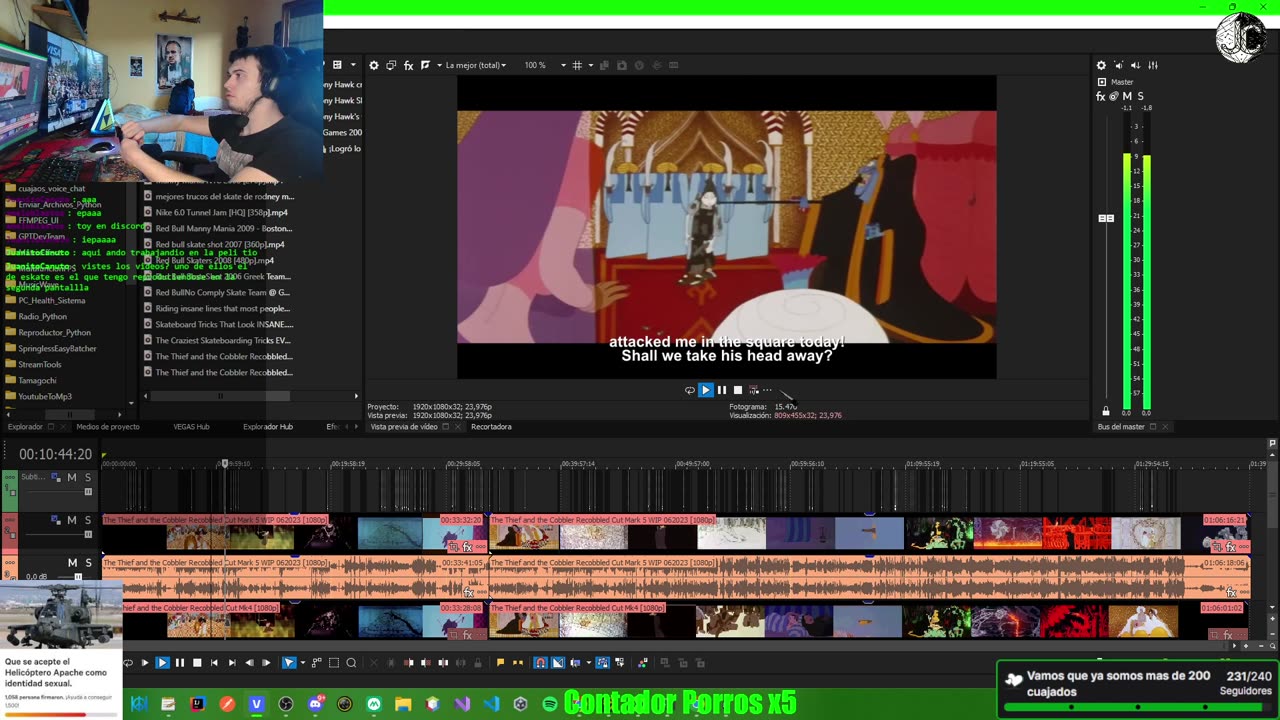The width and height of the screenshot is (1280, 720).
Task: Solo the top subtitle track
Action: point(88,477)
